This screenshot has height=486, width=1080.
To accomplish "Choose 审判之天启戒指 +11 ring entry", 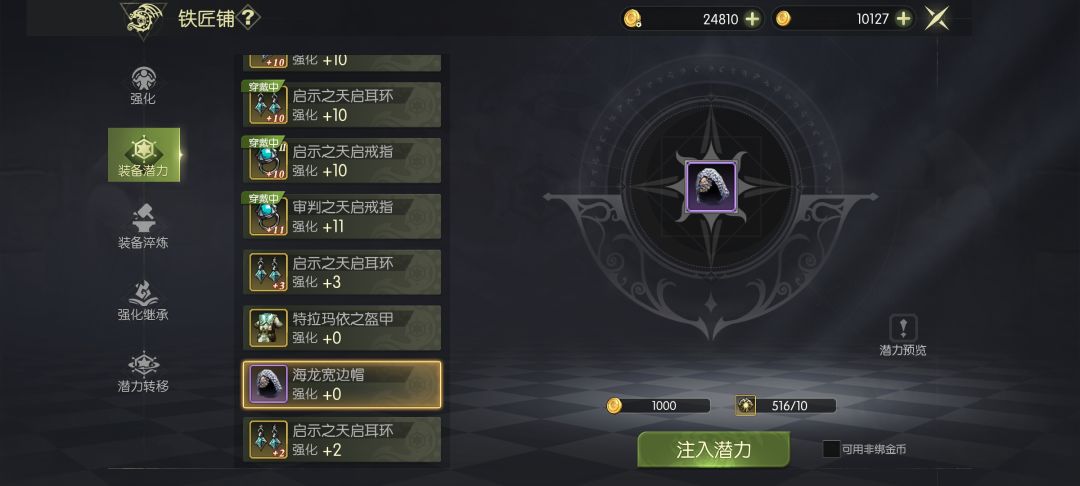I will [342, 216].
